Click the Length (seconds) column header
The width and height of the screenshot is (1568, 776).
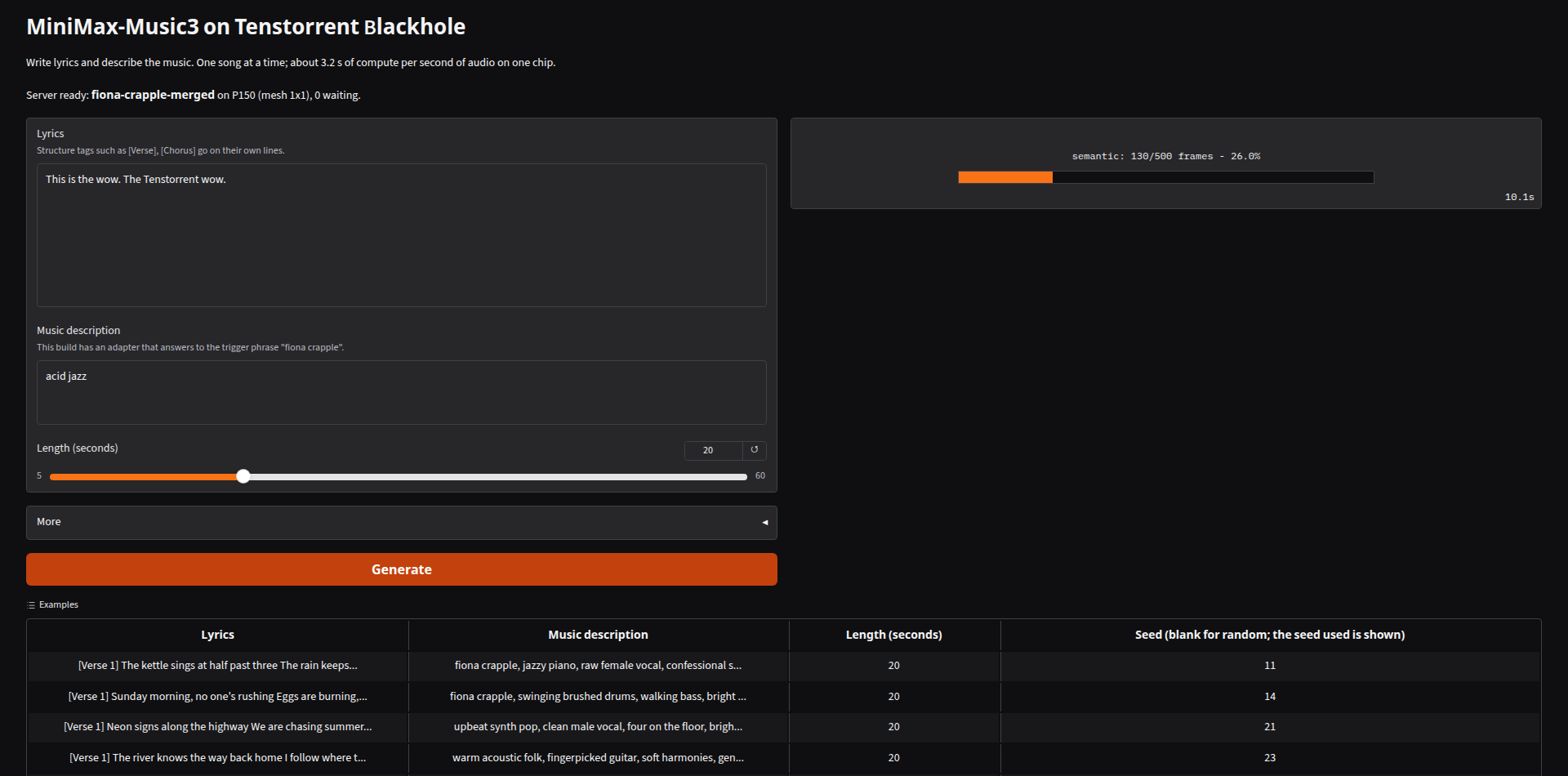pyautogui.click(x=894, y=635)
